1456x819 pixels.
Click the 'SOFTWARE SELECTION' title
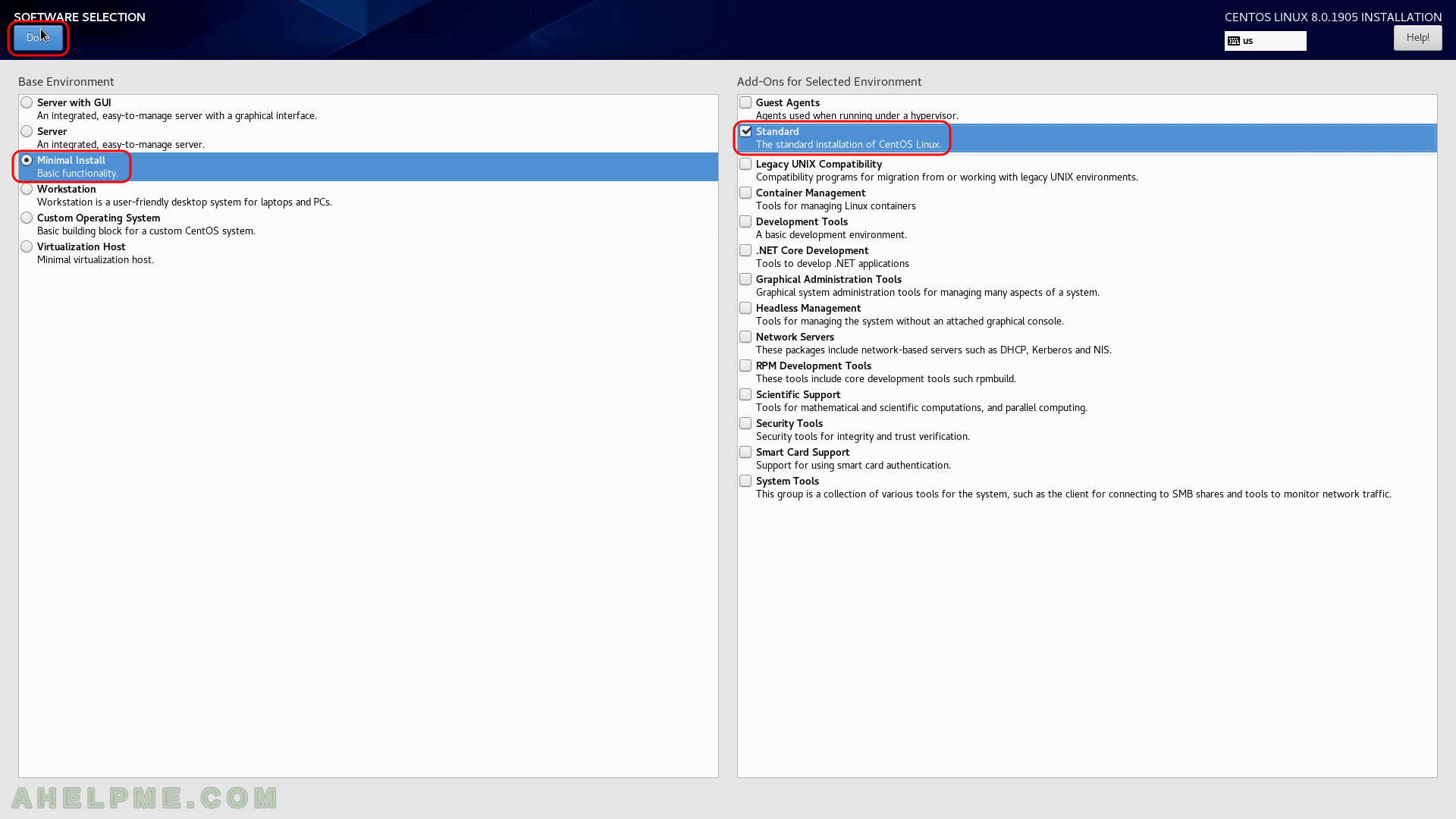click(x=80, y=17)
